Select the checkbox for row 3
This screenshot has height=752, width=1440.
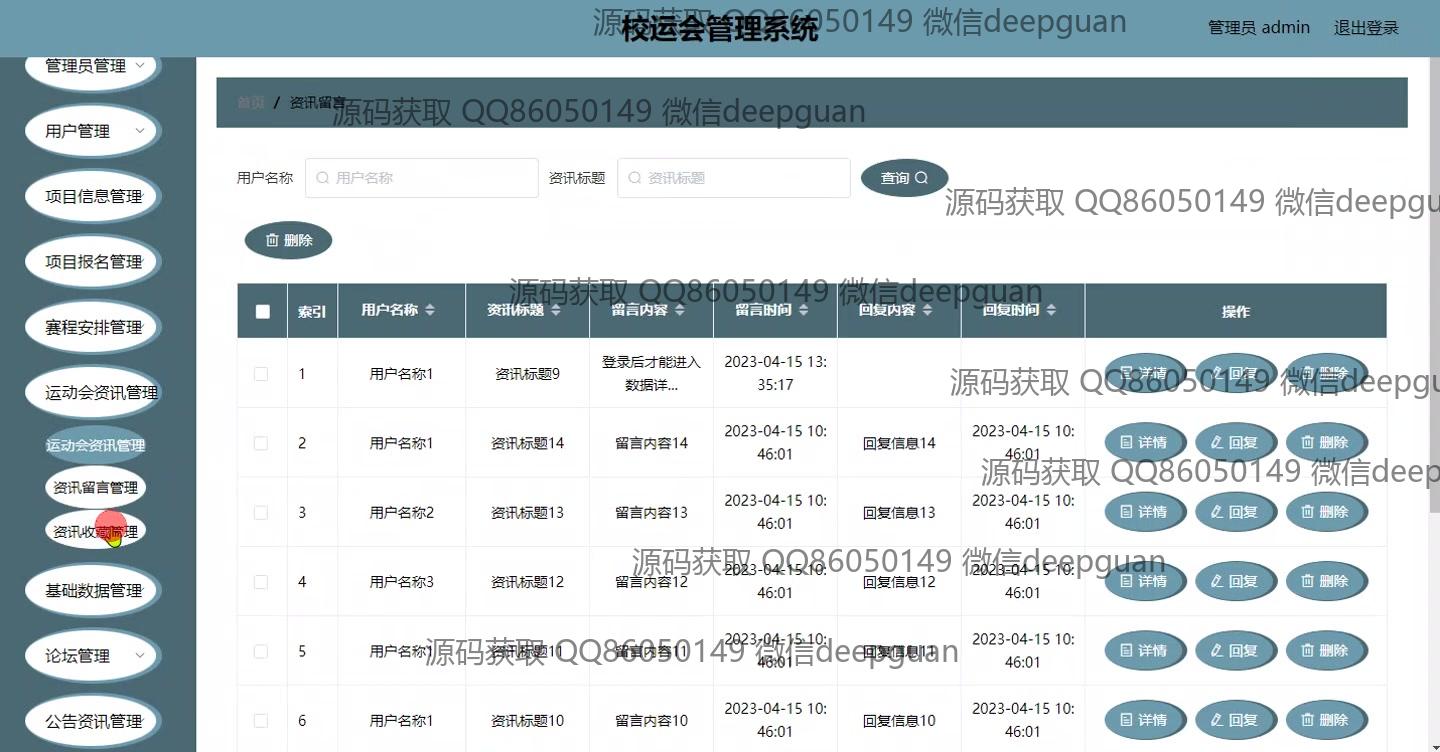point(261,513)
